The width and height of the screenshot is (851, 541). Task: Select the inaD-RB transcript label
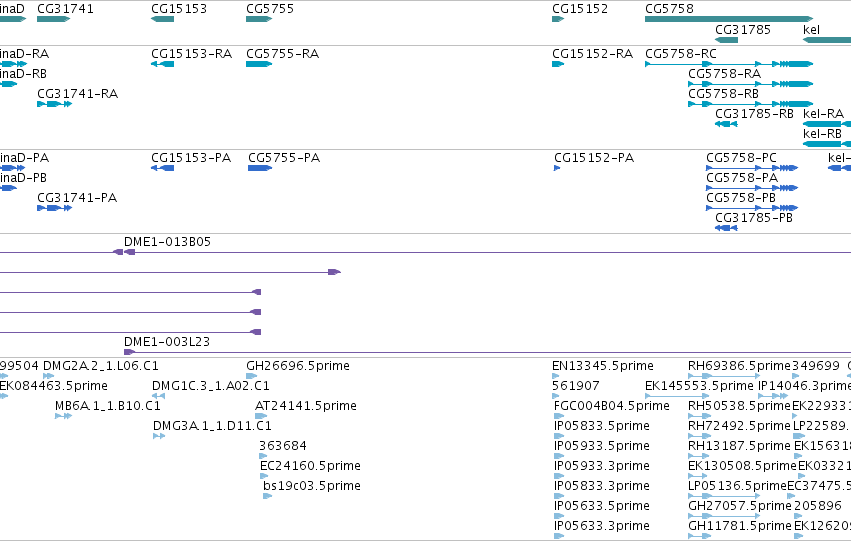point(23,73)
